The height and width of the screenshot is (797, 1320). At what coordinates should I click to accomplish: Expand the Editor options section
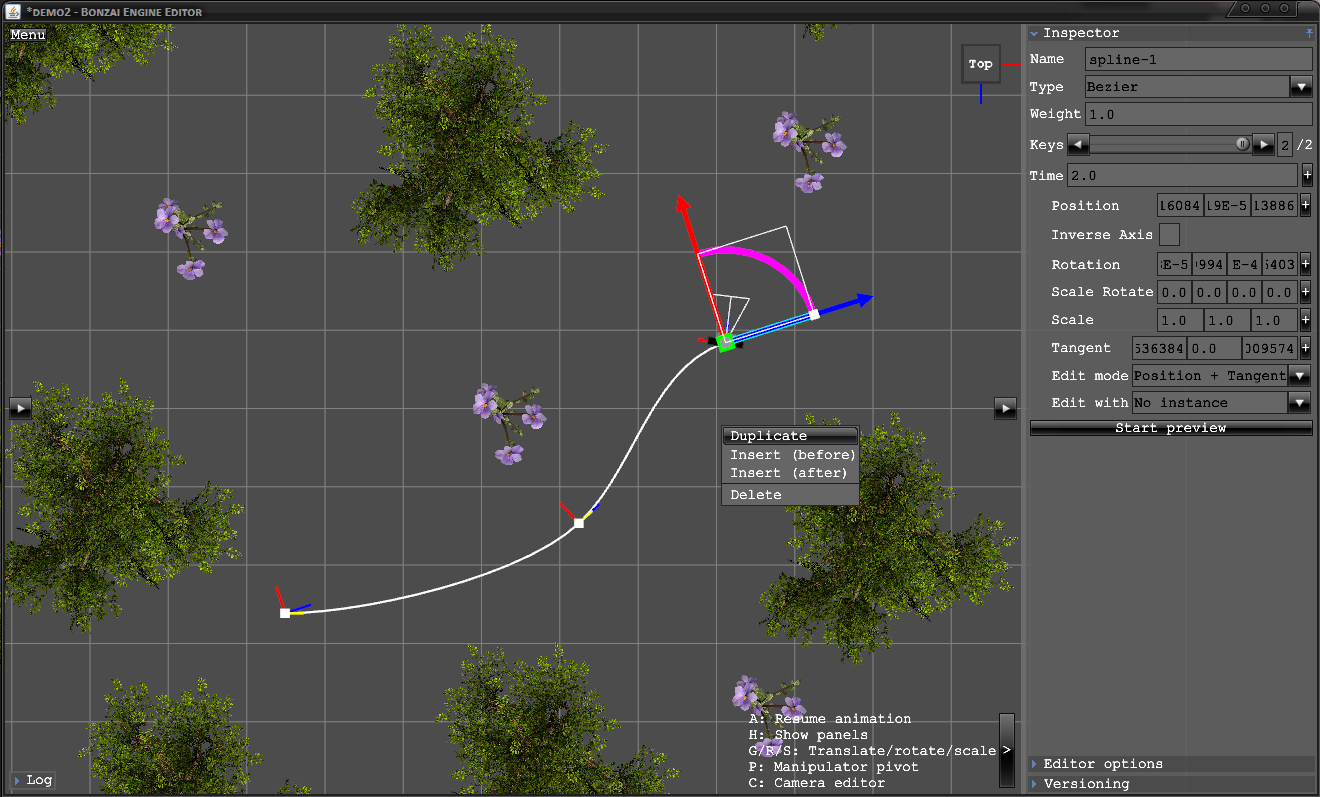pos(1103,764)
